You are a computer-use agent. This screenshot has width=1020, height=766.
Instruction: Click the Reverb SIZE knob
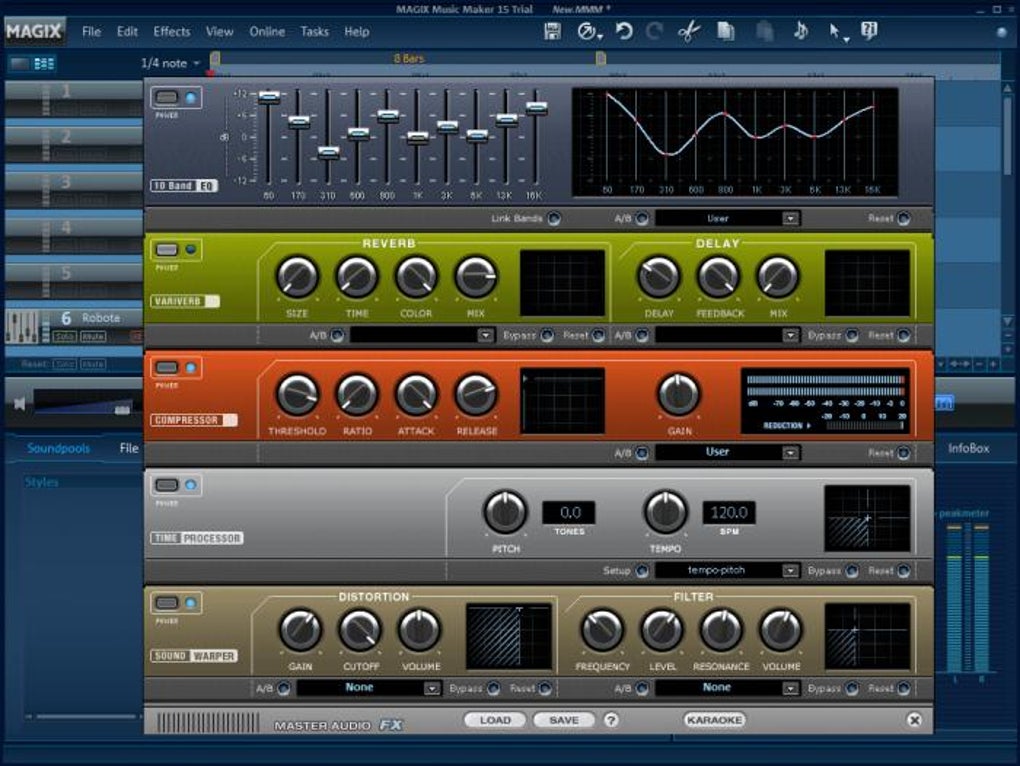click(297, 276)
